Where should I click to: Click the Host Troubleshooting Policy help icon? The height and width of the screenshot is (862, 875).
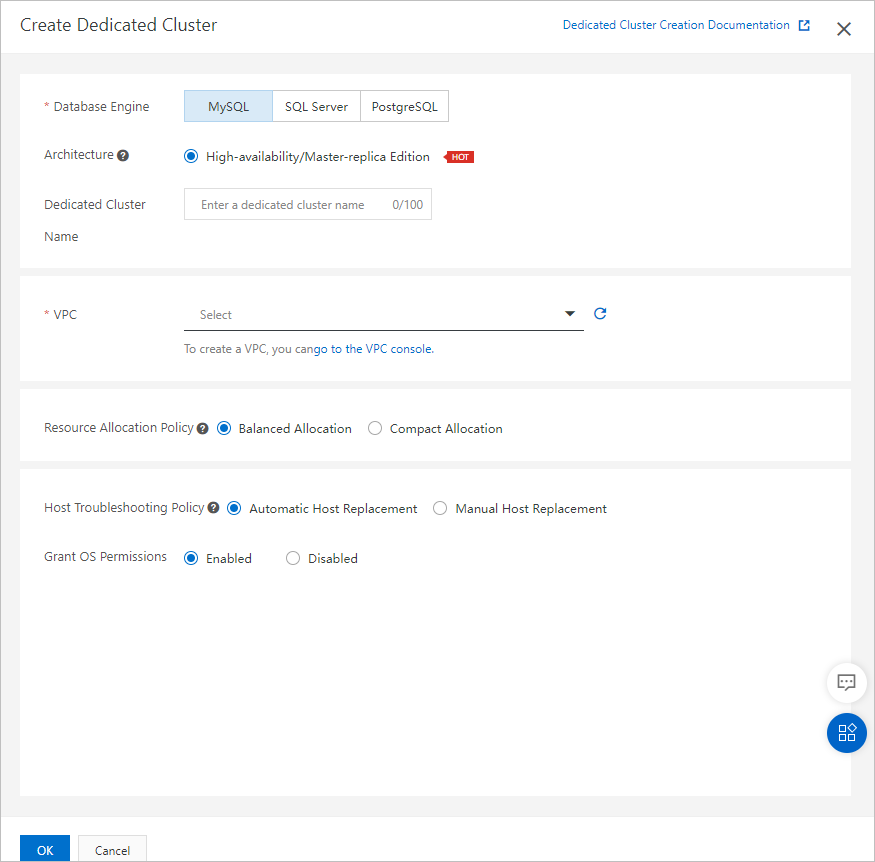[x=213, y=508]
